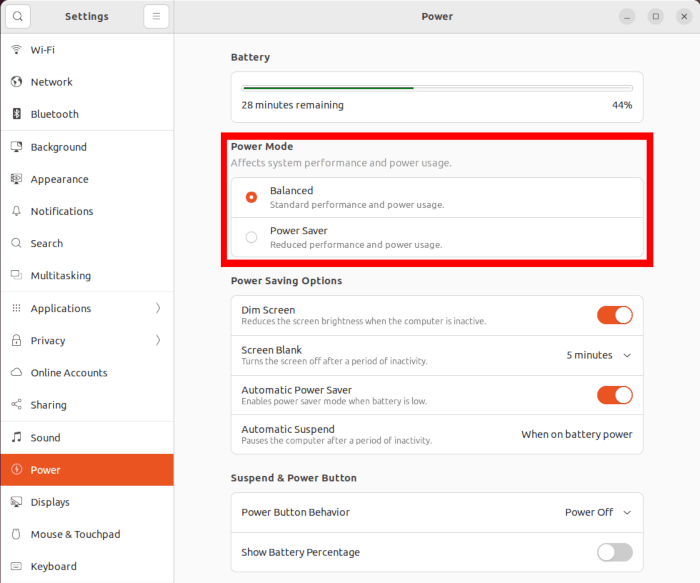Viewport: 700px width, 583px height.
Task: Click the 'Suspend & Power Button' heading
Action: 294,478
